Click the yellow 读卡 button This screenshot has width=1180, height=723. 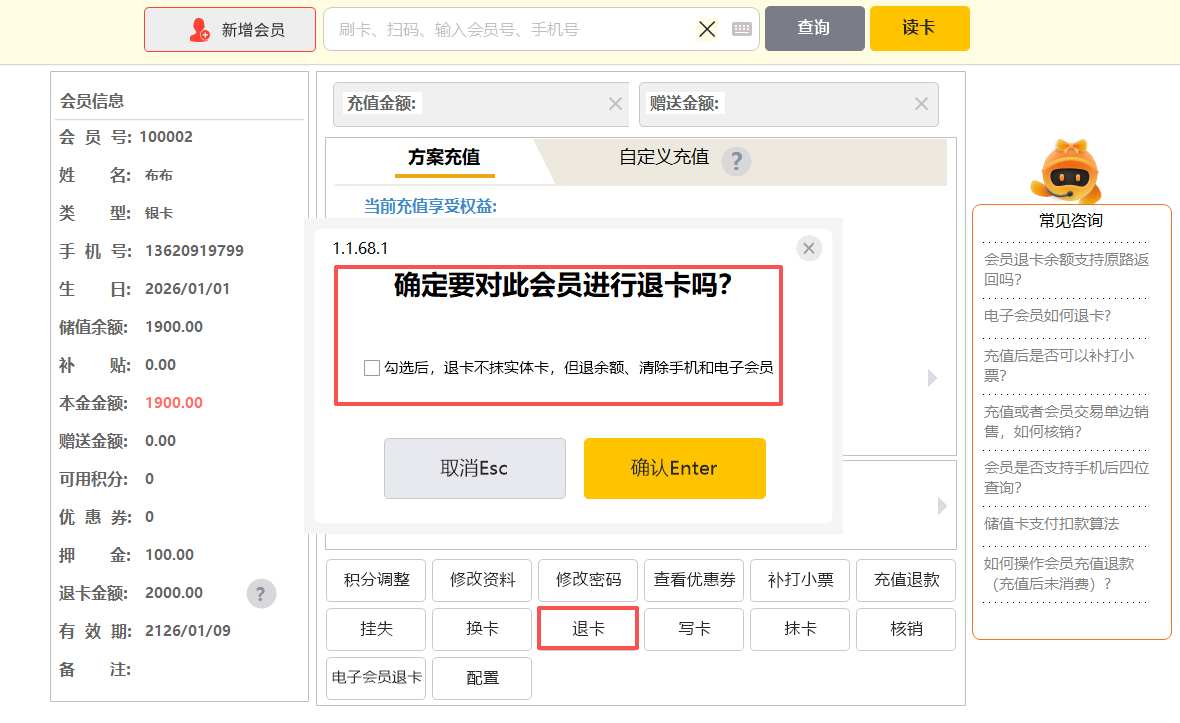pos(919,28)
